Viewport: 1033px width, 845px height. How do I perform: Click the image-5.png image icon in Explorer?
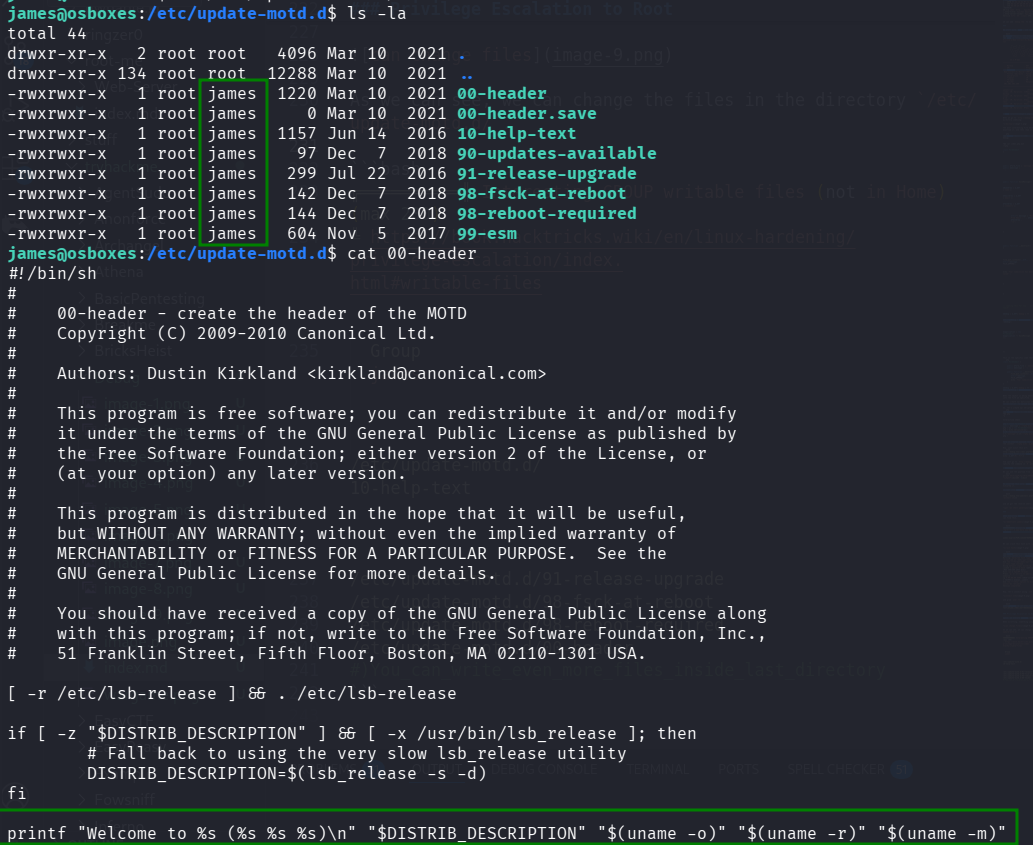(88, 510)
